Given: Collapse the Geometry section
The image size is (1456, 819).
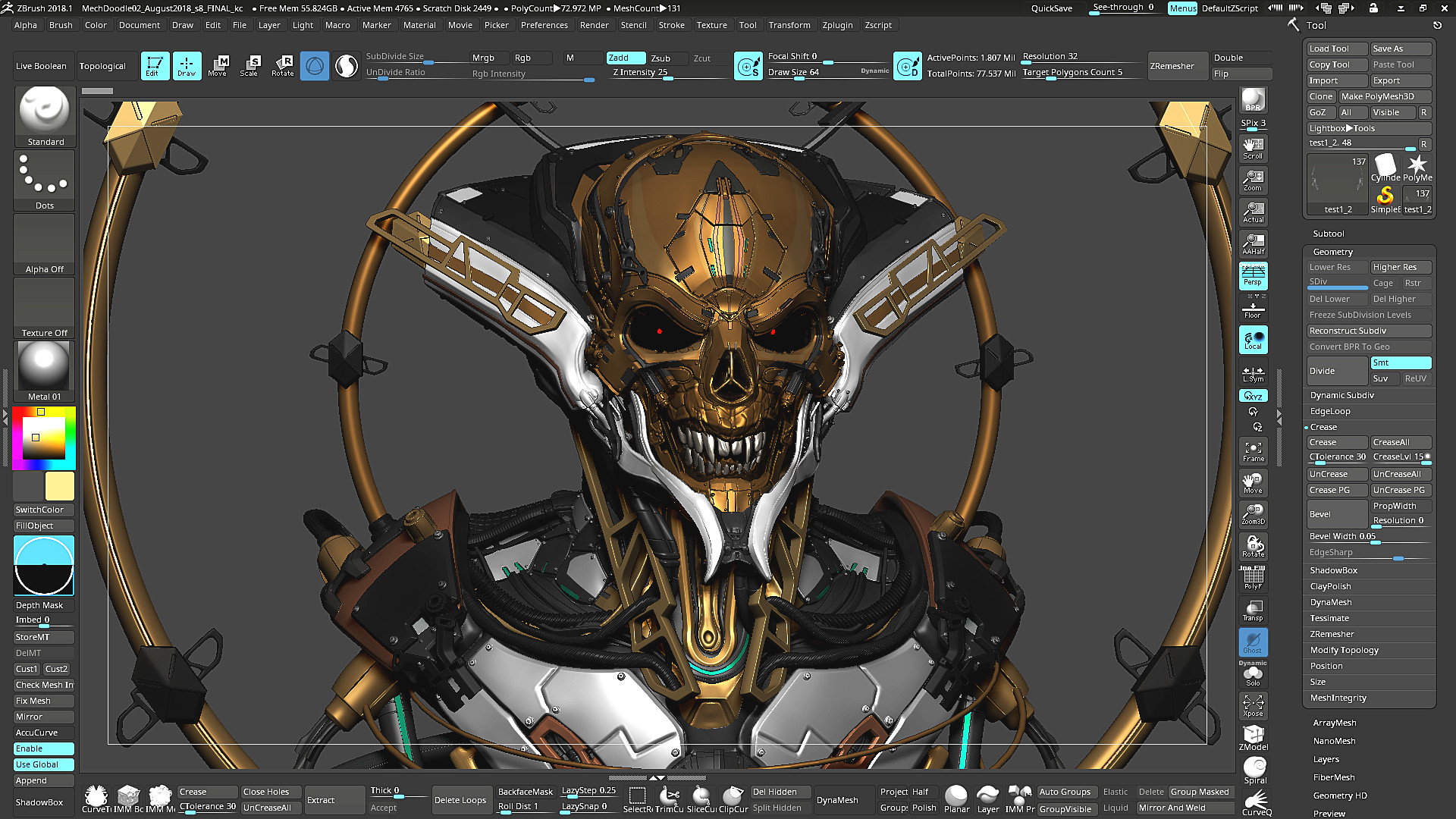Looking at the screenshot, I should coord(1332,252).
